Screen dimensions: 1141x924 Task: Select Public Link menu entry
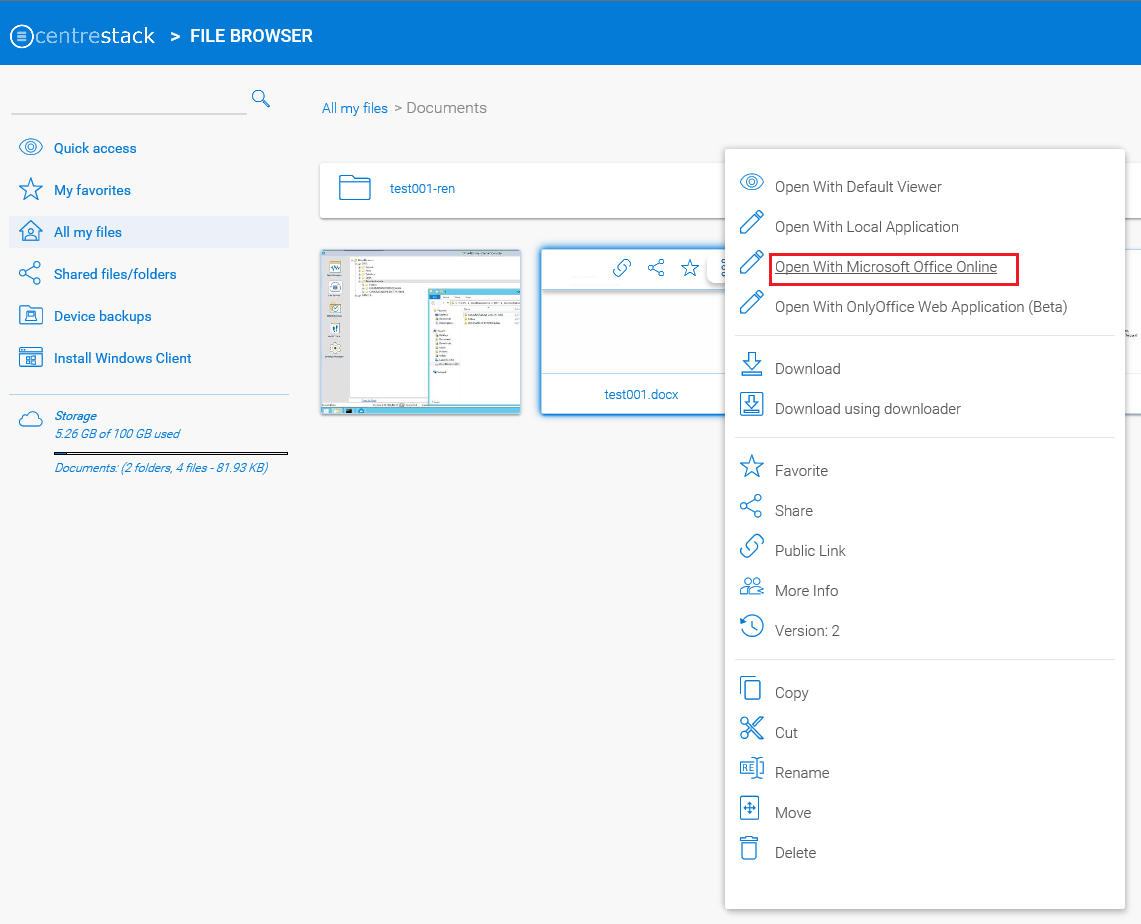pos(810,551)
